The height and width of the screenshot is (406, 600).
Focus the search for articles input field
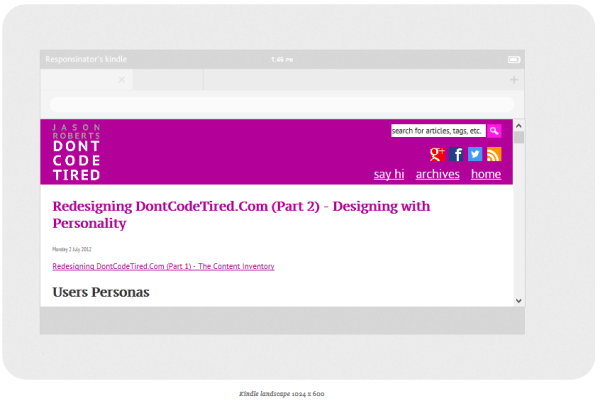(437, 131)
